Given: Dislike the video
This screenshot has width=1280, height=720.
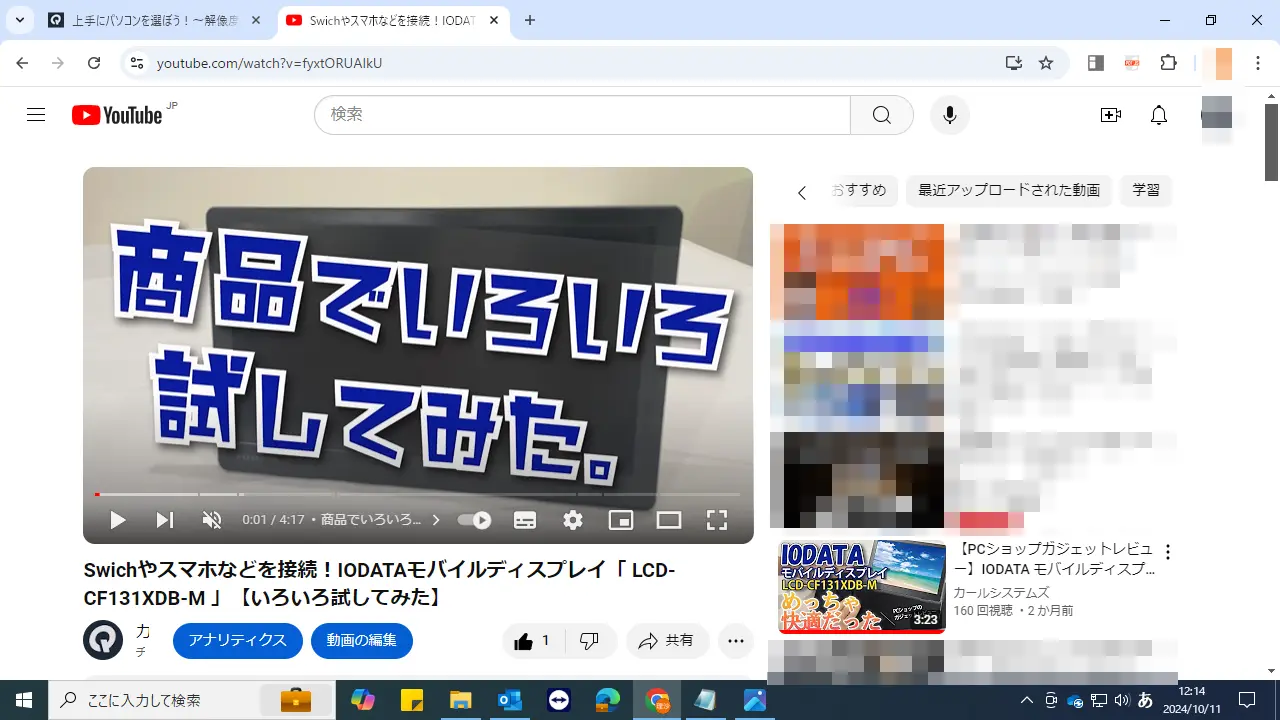Looking at the screenshot, I should click(x=590, y=641).
